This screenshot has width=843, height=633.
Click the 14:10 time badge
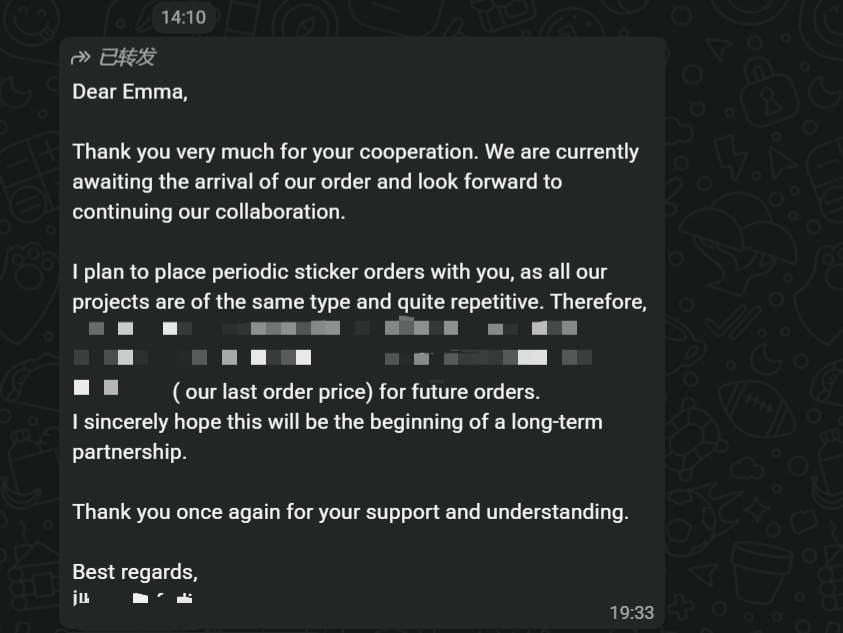(x=183, y=17)
